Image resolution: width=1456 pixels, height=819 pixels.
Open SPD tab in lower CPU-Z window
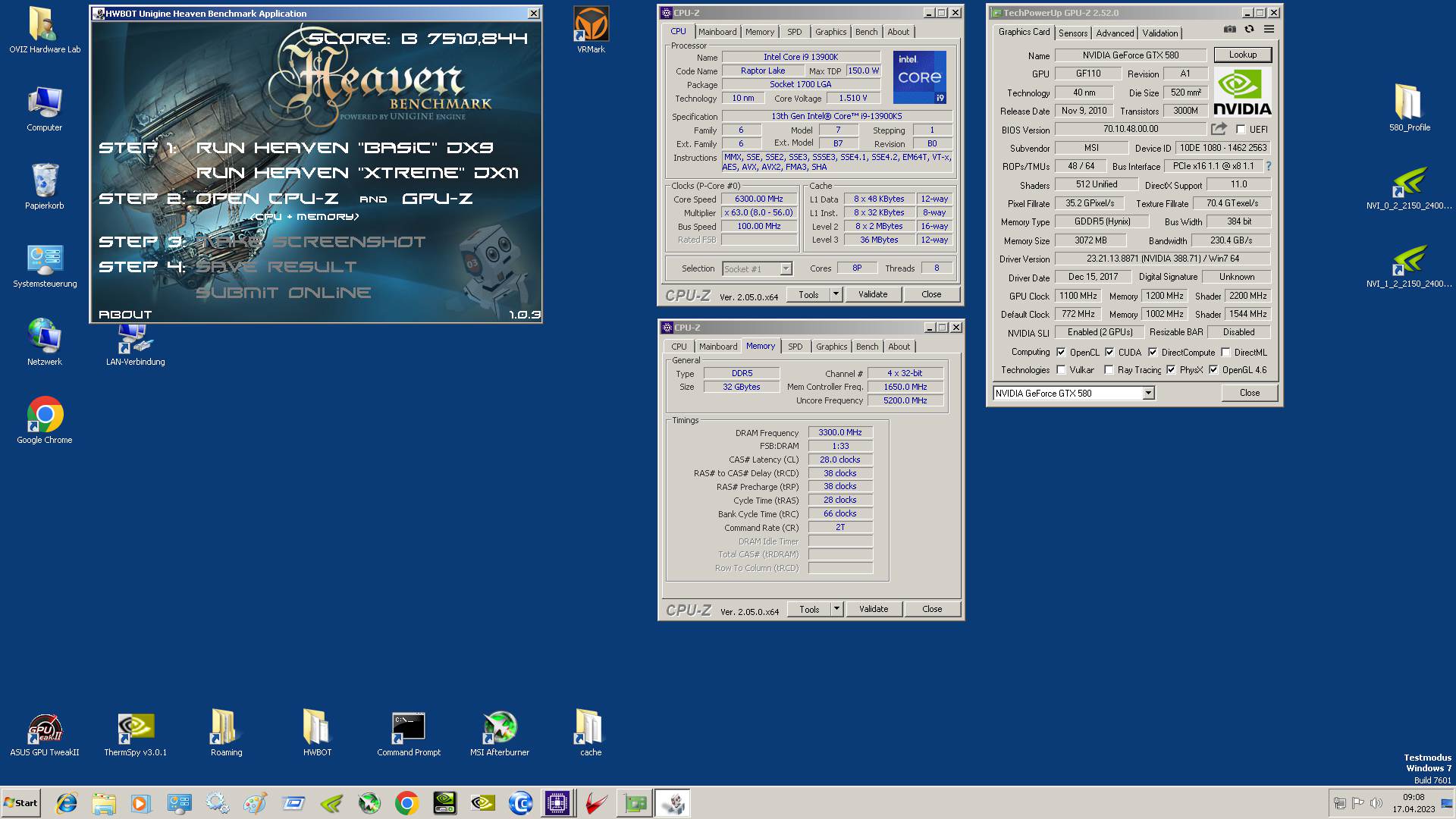click(795, 347)
